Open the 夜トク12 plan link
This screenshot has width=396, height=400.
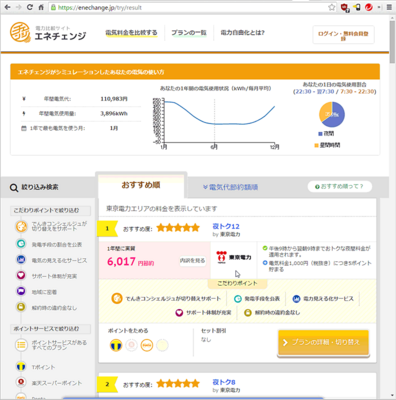pos(226,226)
